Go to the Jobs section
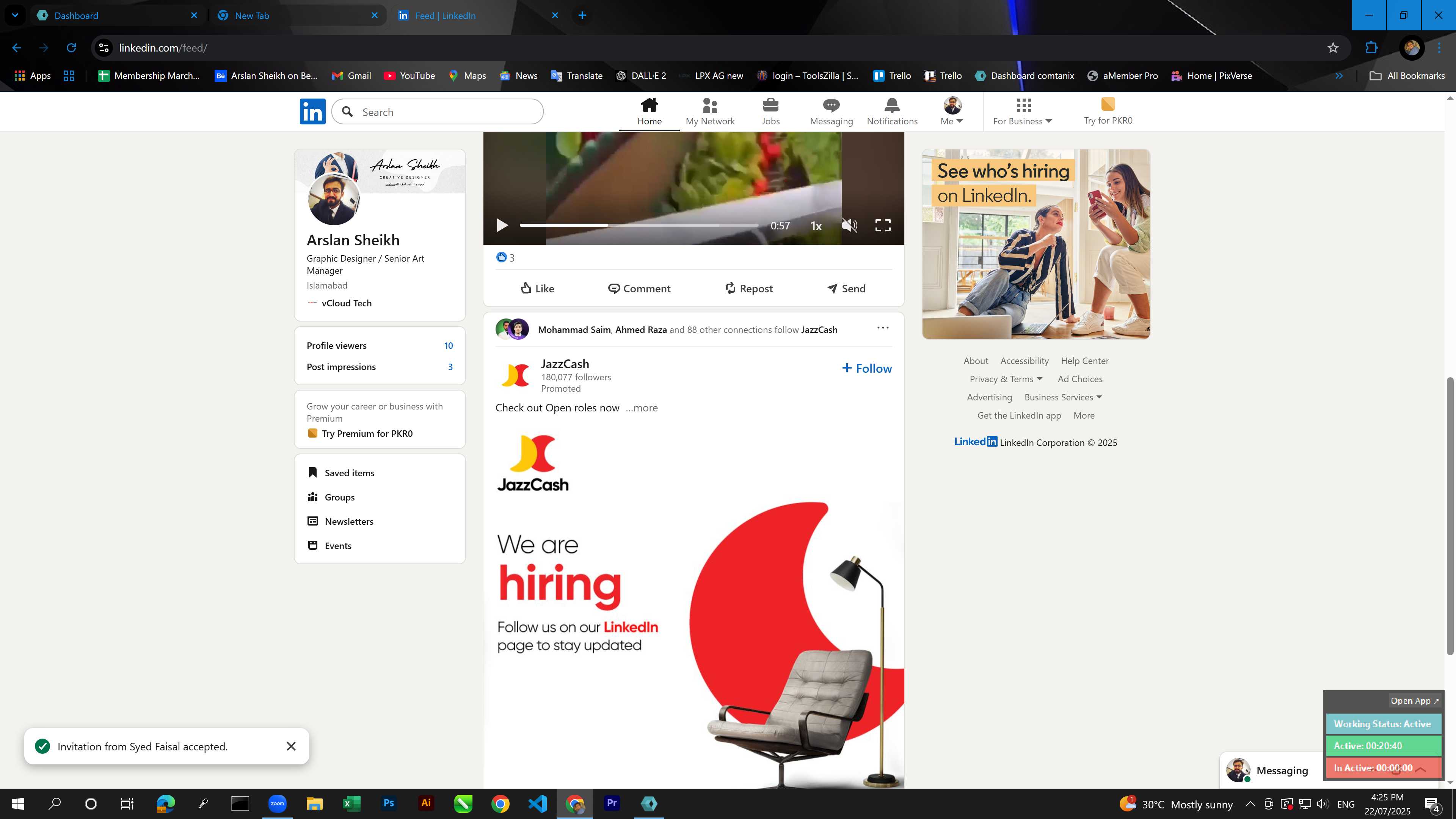Viewport: 1456px width, 819px height. [770, 111]
